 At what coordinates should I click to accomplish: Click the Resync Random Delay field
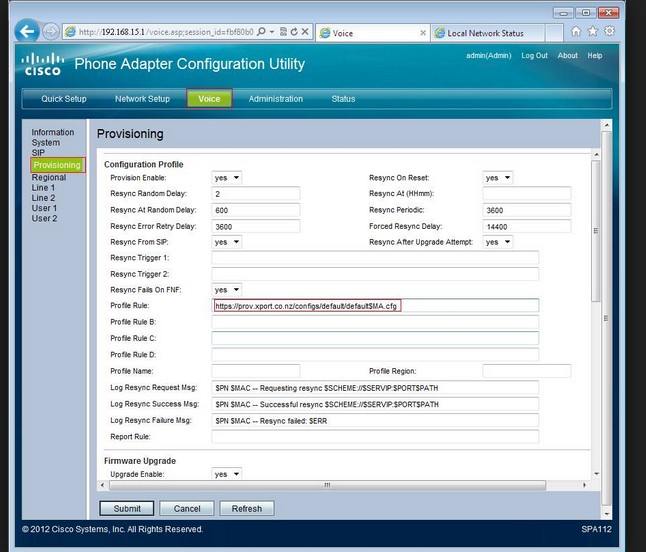(256, 194)
